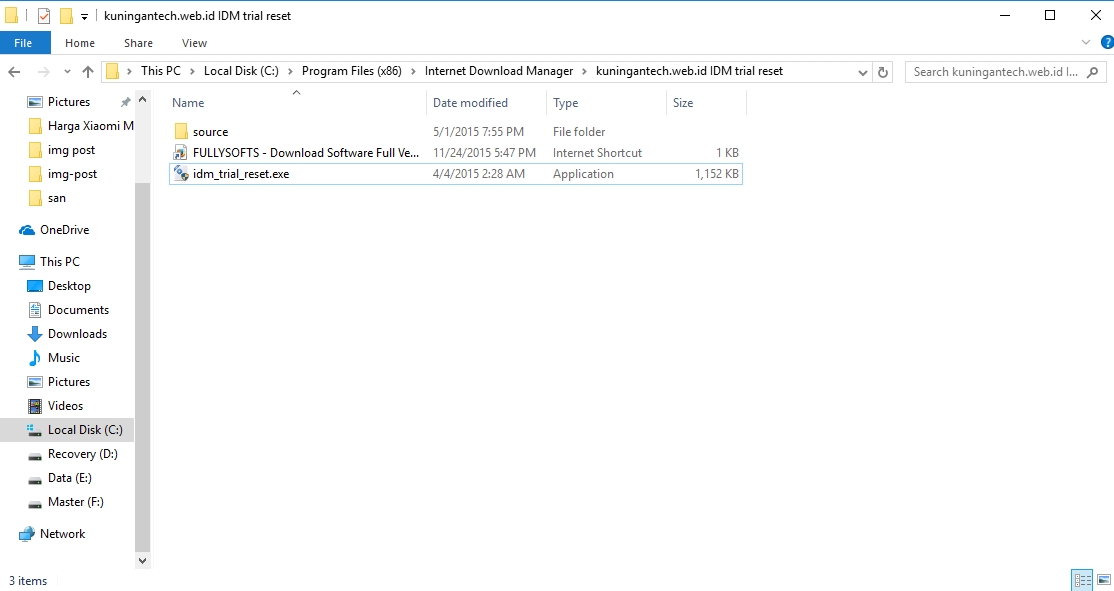Open Harga Xiaomi folder in sidebar
The height and width of the screenshot is (591, 1114).
tap(80, 126)
